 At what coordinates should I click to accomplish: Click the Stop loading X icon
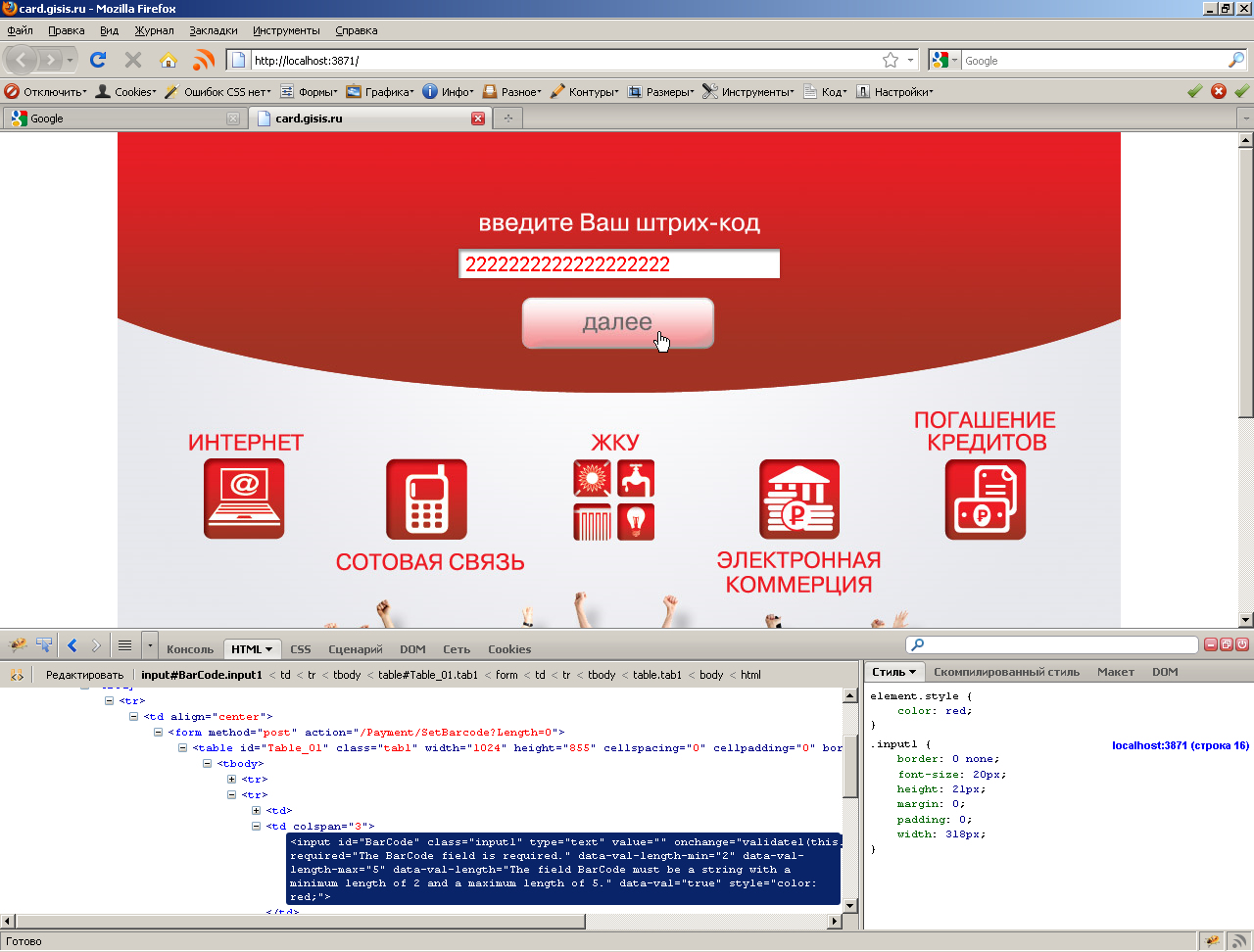coord(133,61)
